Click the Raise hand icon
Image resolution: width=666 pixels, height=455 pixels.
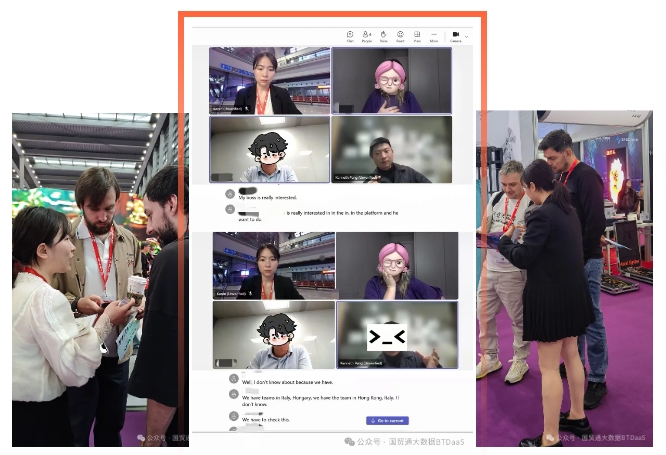pyautogui.click(x=384, y=36)
